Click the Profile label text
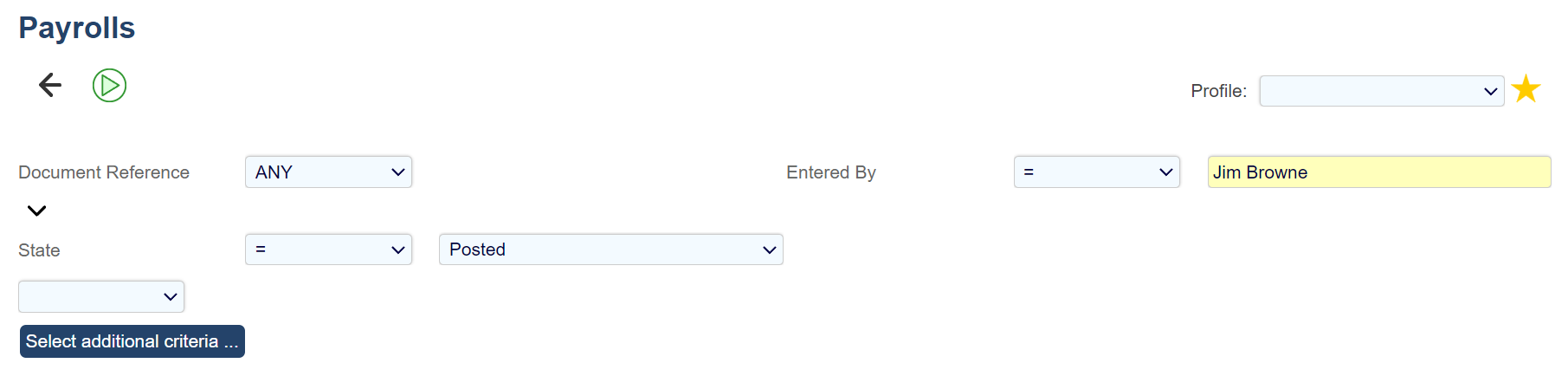 tap(1218, 91)
